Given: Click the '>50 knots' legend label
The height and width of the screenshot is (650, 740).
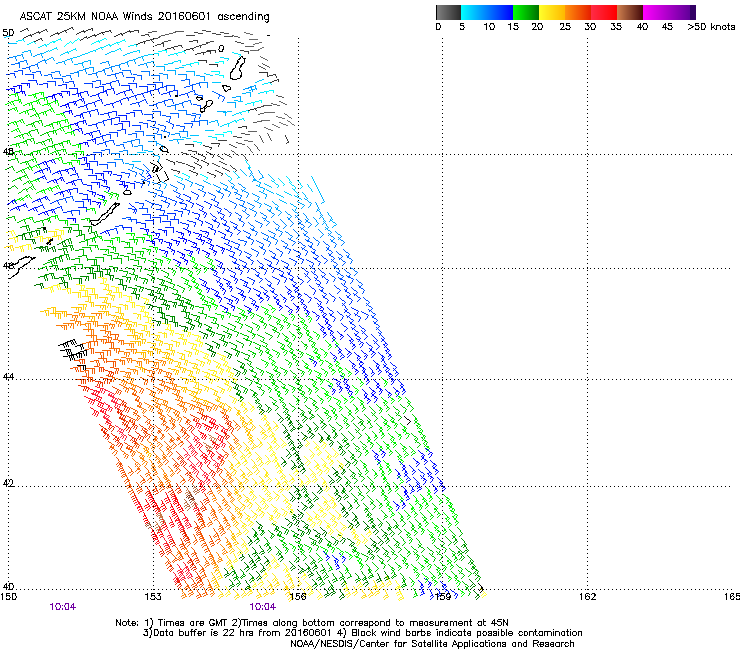Looking at the screenshot, I should (x=711, y=27).
